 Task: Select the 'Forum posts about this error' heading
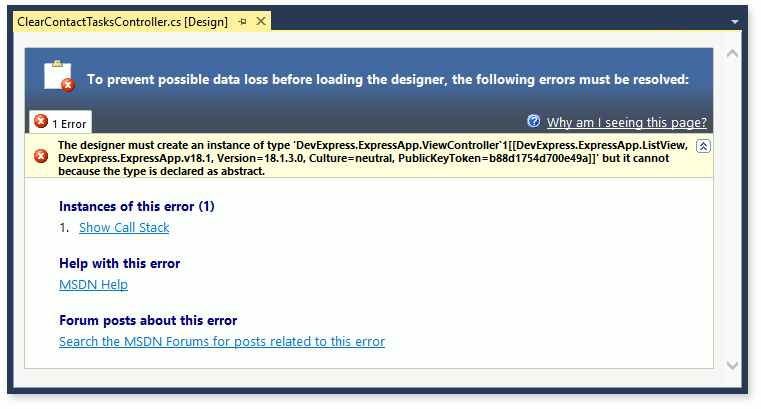[148, 321]
